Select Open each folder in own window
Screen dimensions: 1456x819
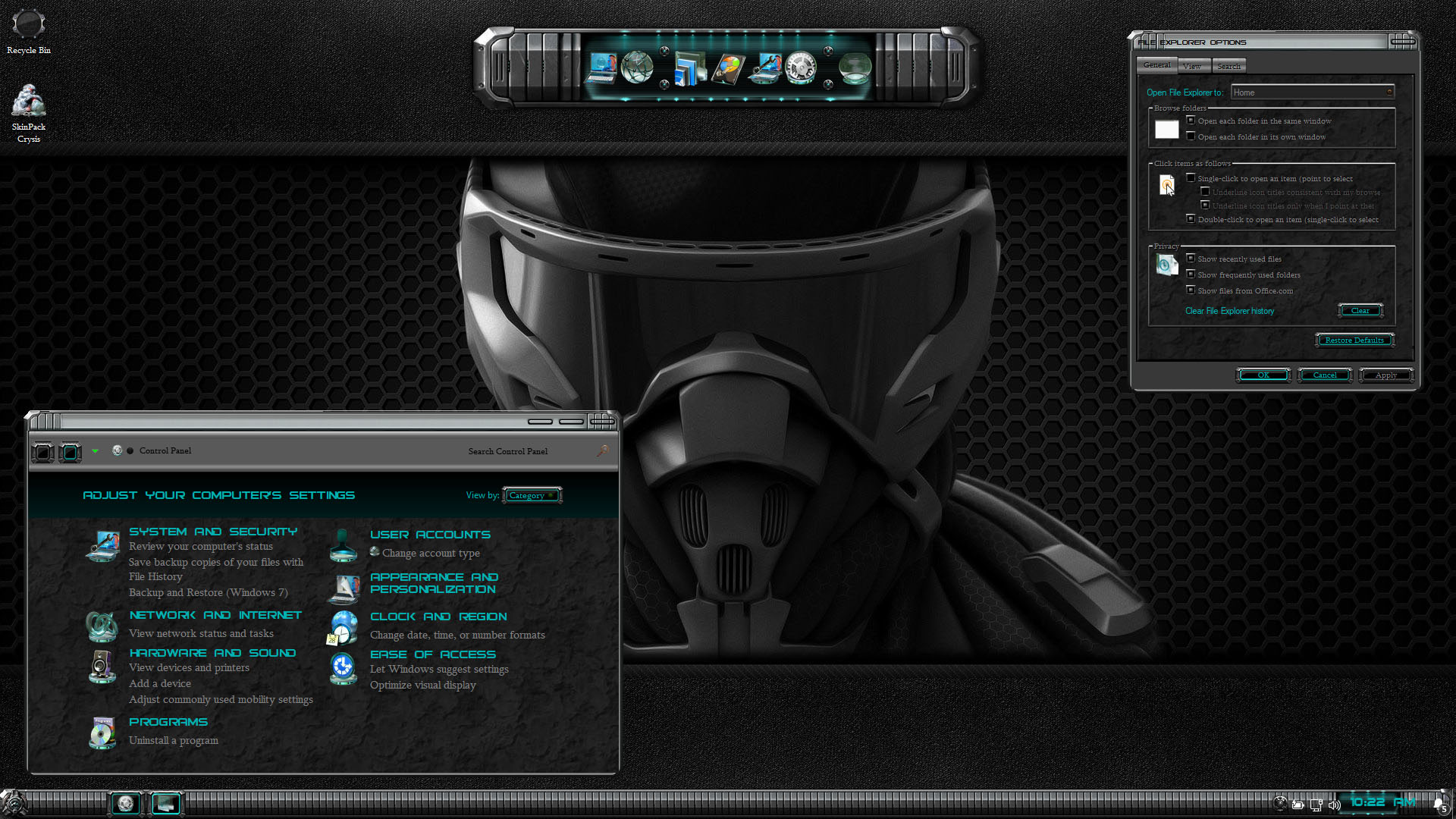pos(1191,136)
